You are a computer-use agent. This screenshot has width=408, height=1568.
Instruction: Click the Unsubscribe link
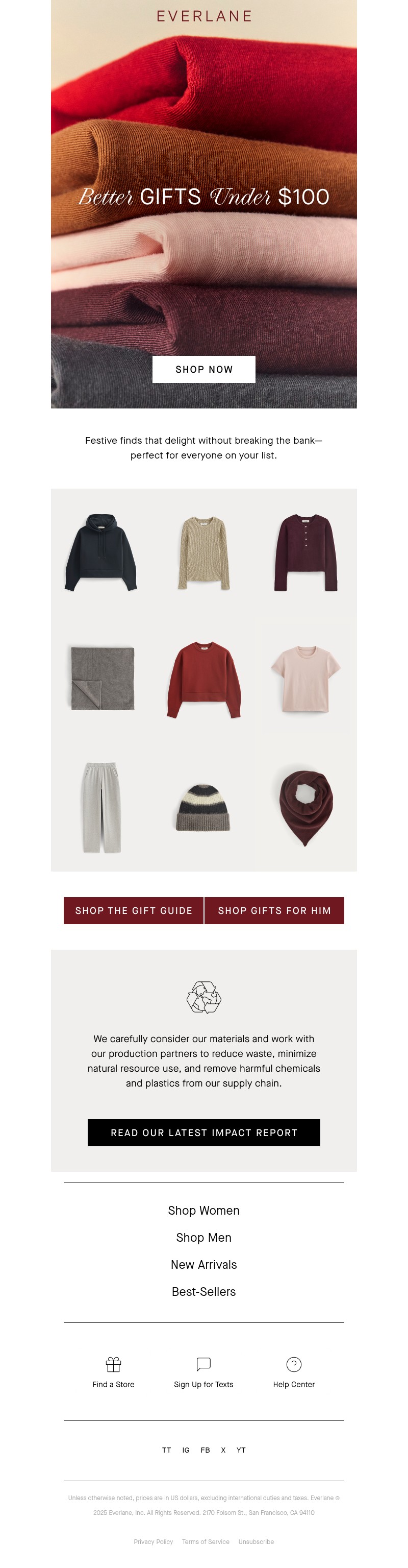[x=256, y=1542]
